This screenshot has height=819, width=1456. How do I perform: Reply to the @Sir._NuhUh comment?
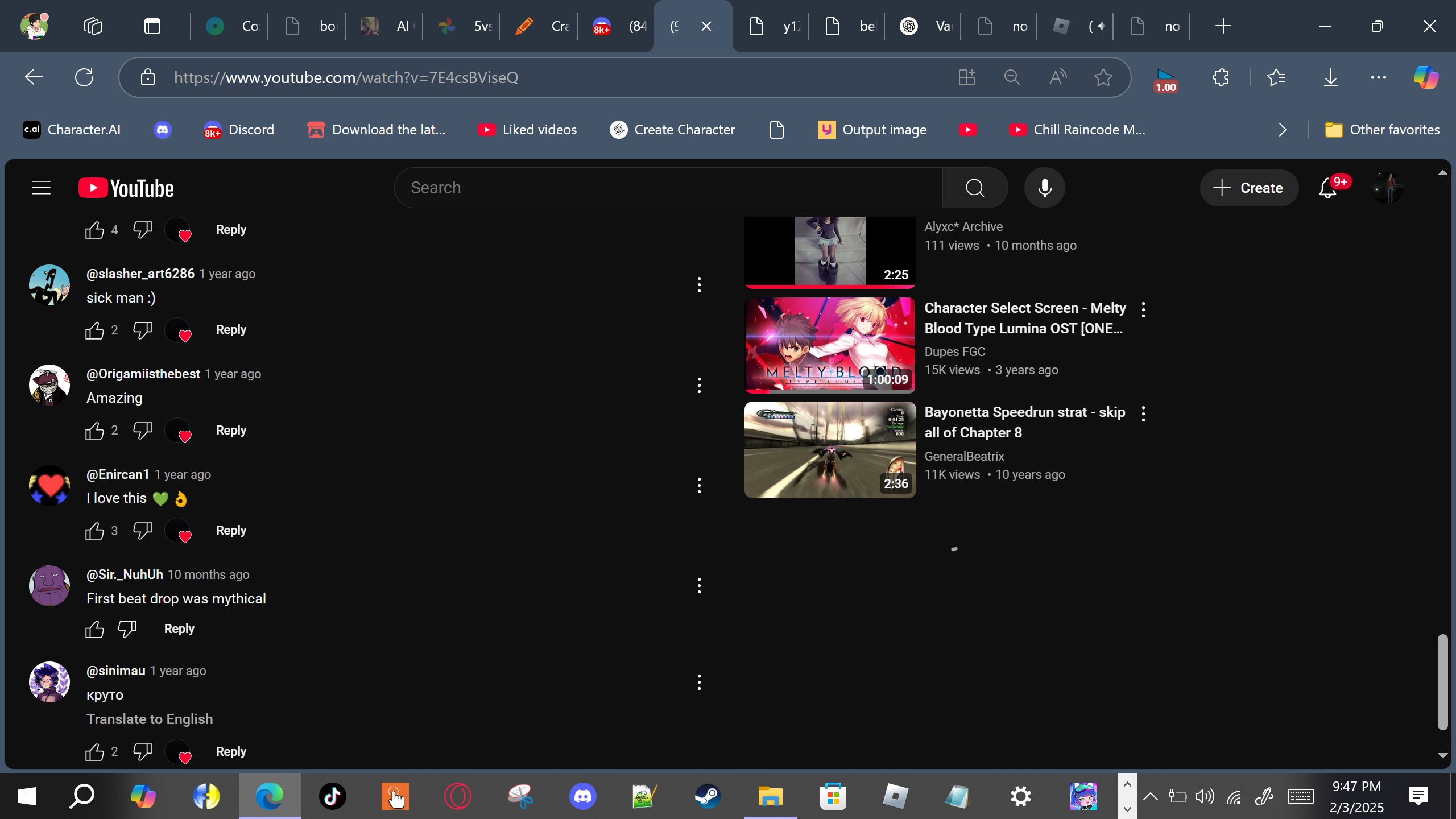pyautogui.click(x=179, y=629)
